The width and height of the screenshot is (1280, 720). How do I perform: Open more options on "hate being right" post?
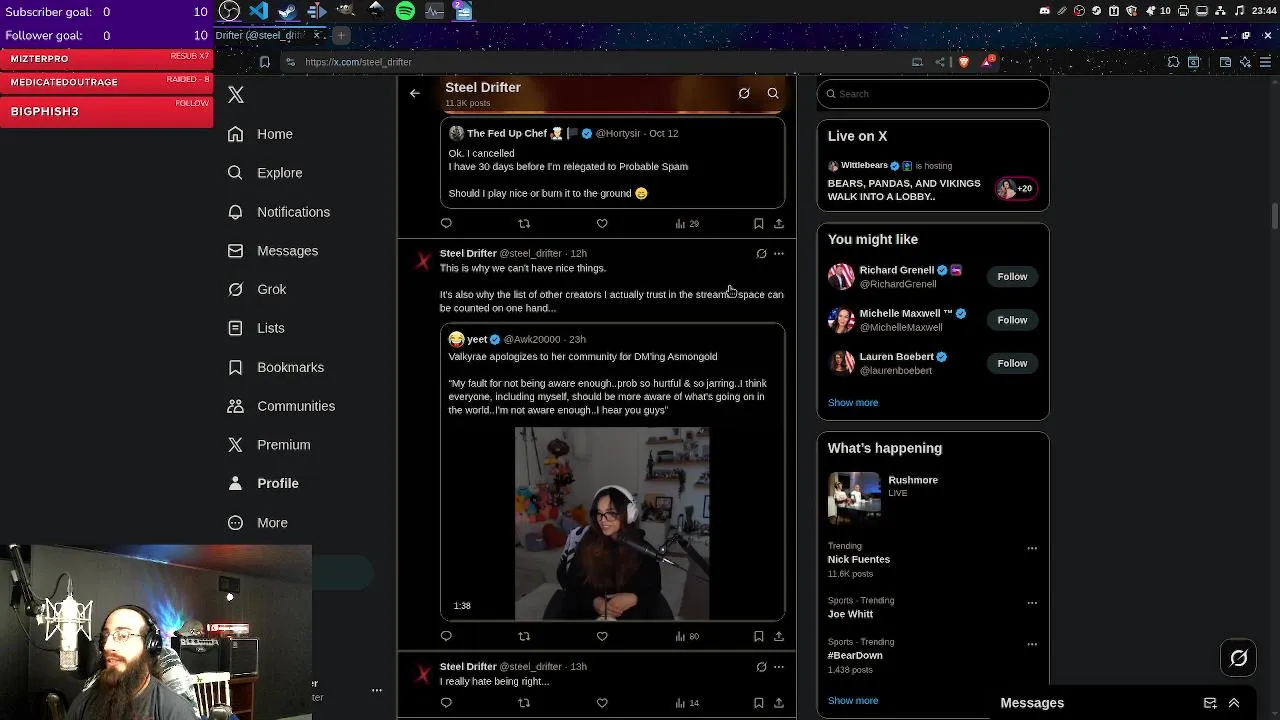coord(779,667)
